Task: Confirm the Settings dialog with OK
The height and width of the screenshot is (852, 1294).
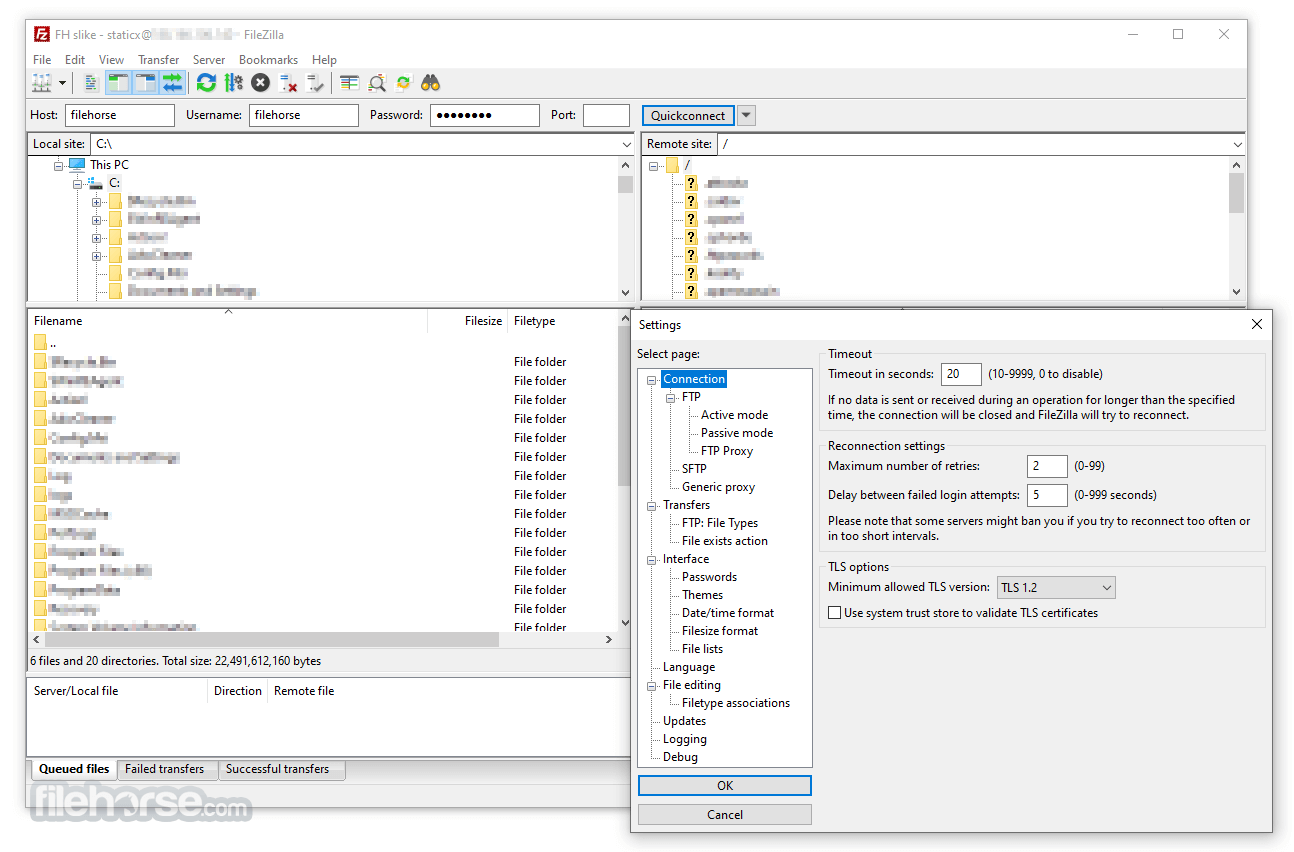Action: coord(725,786)
